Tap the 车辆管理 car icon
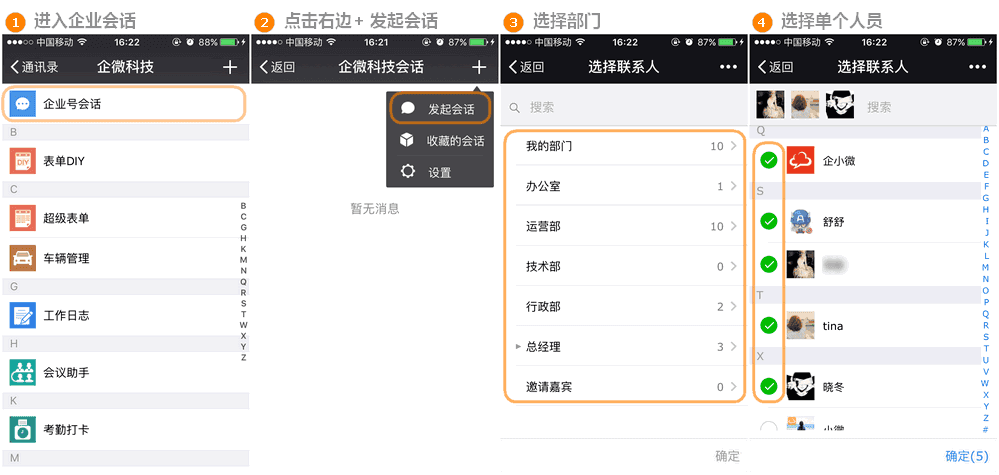Image resolution: width=999 pixels, height=475 pixels. tap(22, 258)
